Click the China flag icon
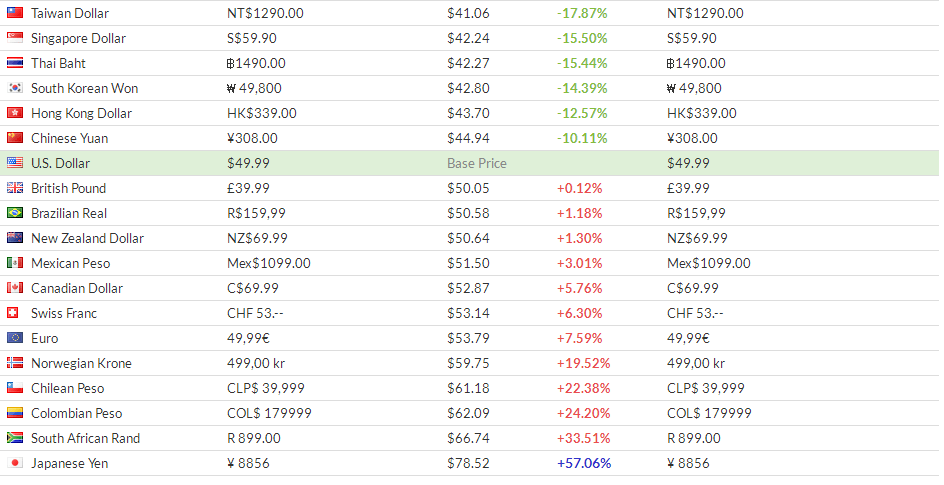The height and width of the screenshot is (485, 944). pos(15,138)
